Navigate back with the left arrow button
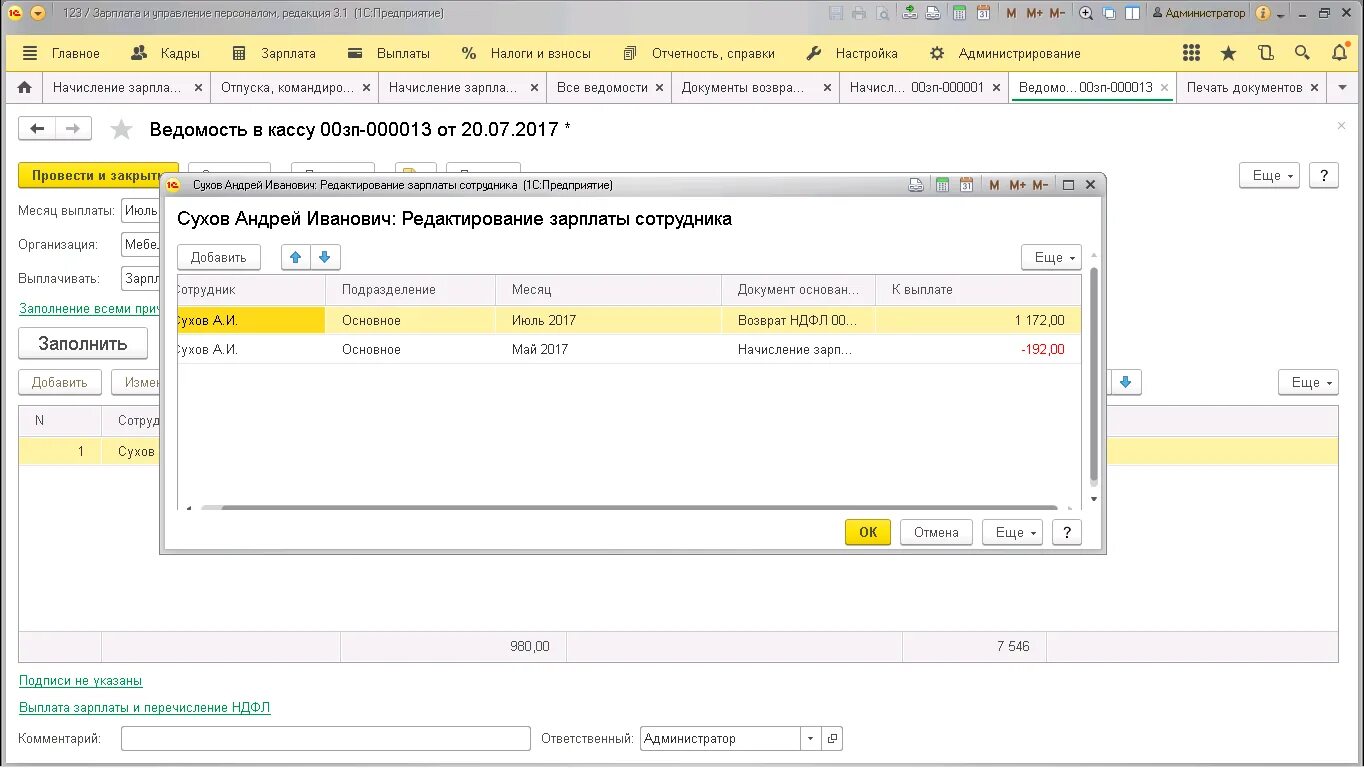The width and height of the screenshot is (1364, 768). tap(37, 128)
